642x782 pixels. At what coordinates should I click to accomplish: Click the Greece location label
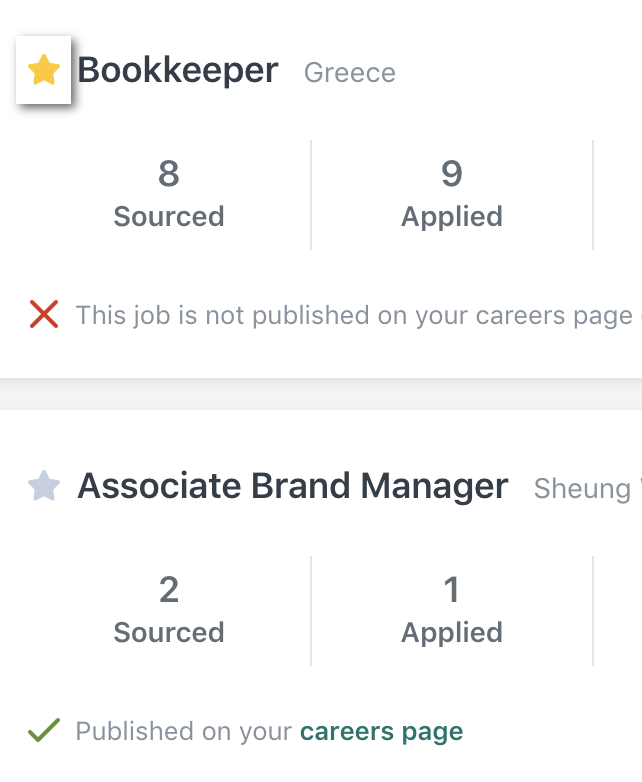[x=350, y=73]
